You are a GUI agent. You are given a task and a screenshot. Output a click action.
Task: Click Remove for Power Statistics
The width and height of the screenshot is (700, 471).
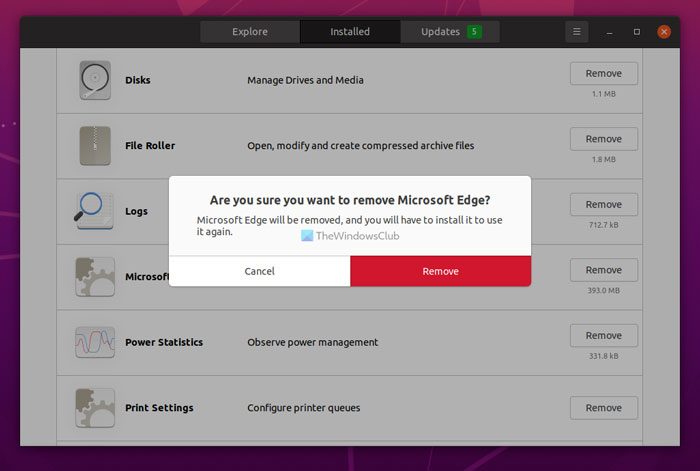[603, 335]
